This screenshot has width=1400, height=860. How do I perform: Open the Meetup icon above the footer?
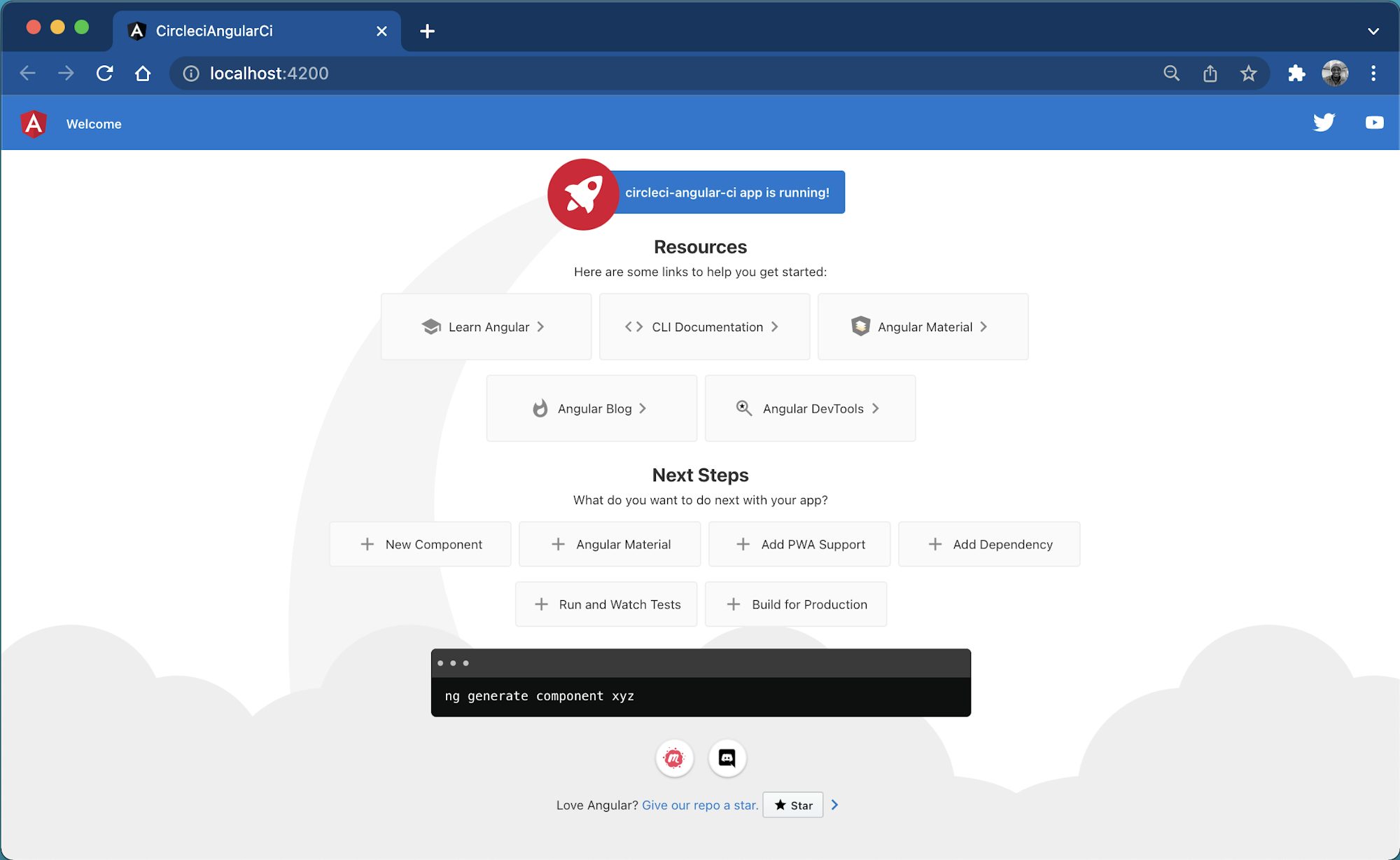(x=673, y=758)
